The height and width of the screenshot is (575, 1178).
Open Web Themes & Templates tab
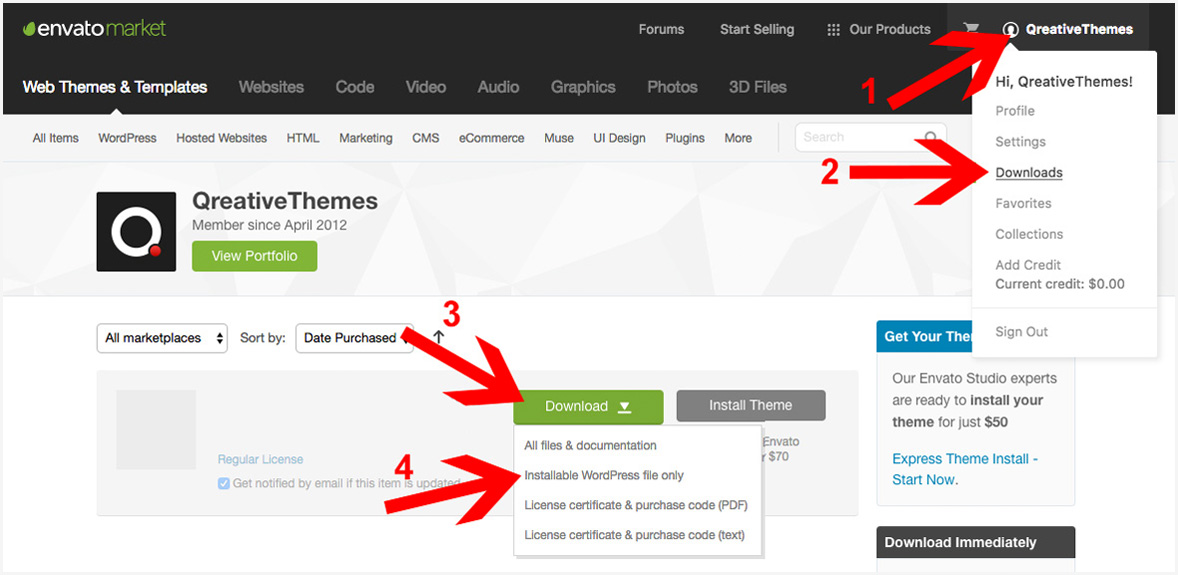(x=115, y=87)
